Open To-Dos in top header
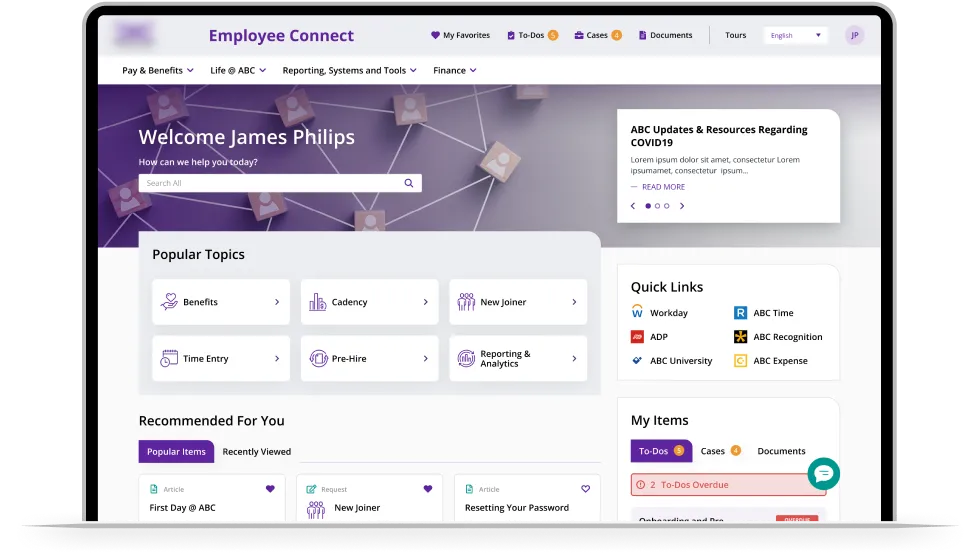Screen dimensions: 980x554 point(532,35)
